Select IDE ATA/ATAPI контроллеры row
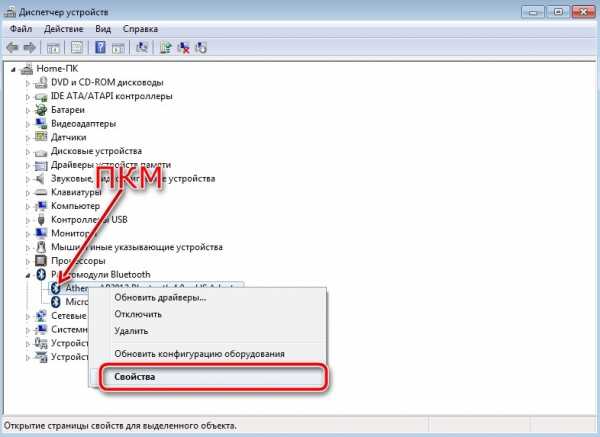The width and height of the screenshot is (600, 437). [x=112, y=96]
